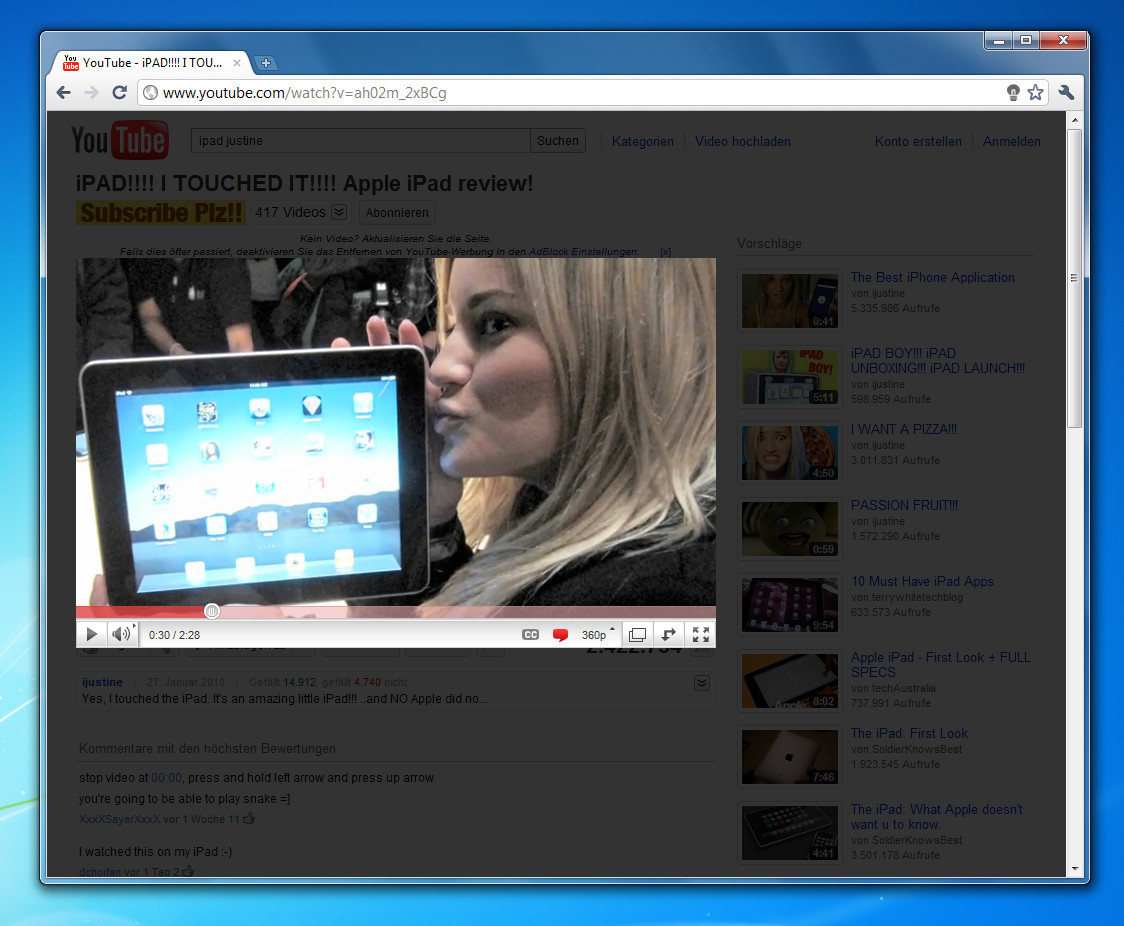Like XxxXSayerXxxX's comment with thumbs up

[249, 818]
